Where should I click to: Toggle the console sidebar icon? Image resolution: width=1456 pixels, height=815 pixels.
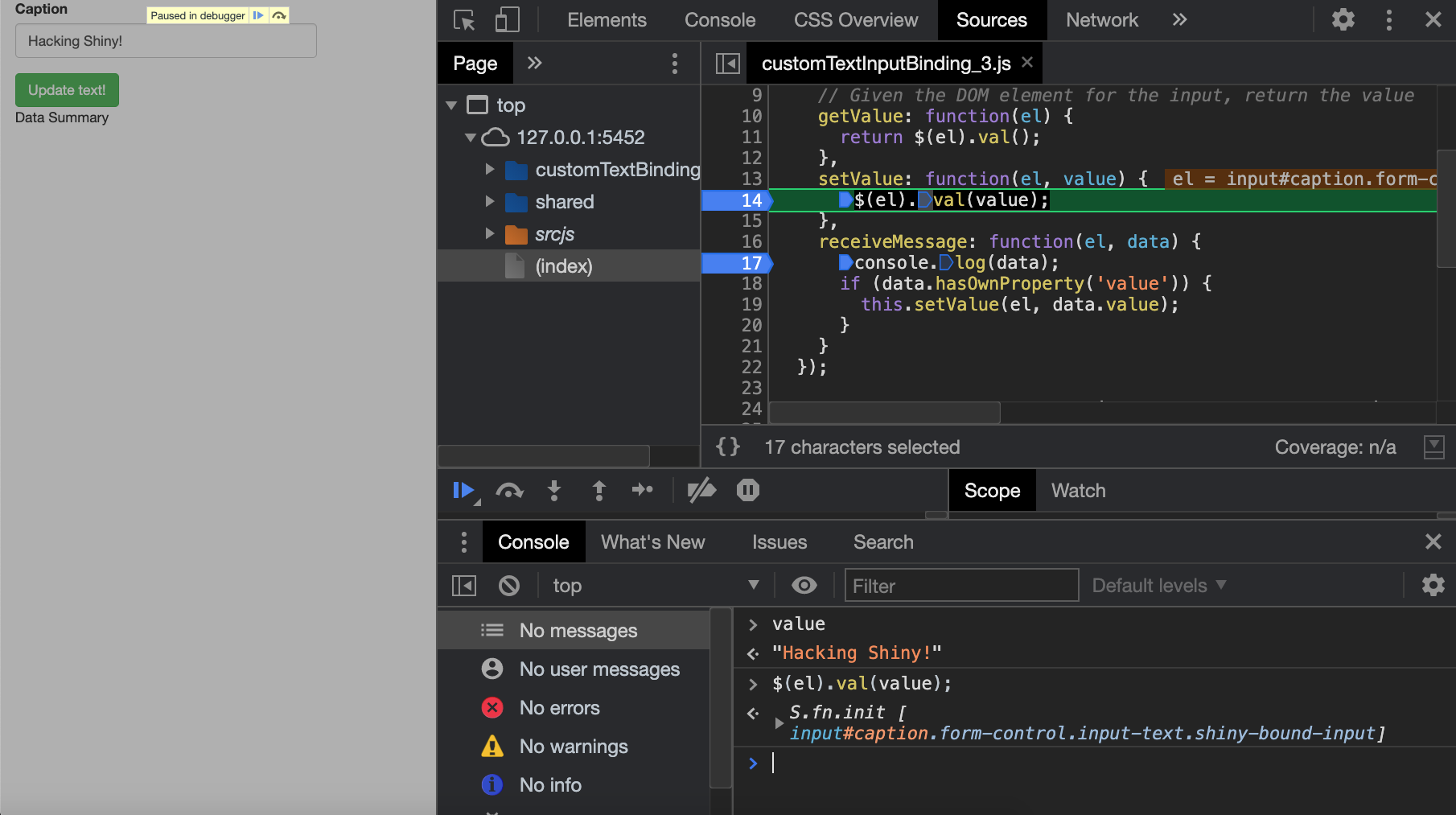(464, 586)
